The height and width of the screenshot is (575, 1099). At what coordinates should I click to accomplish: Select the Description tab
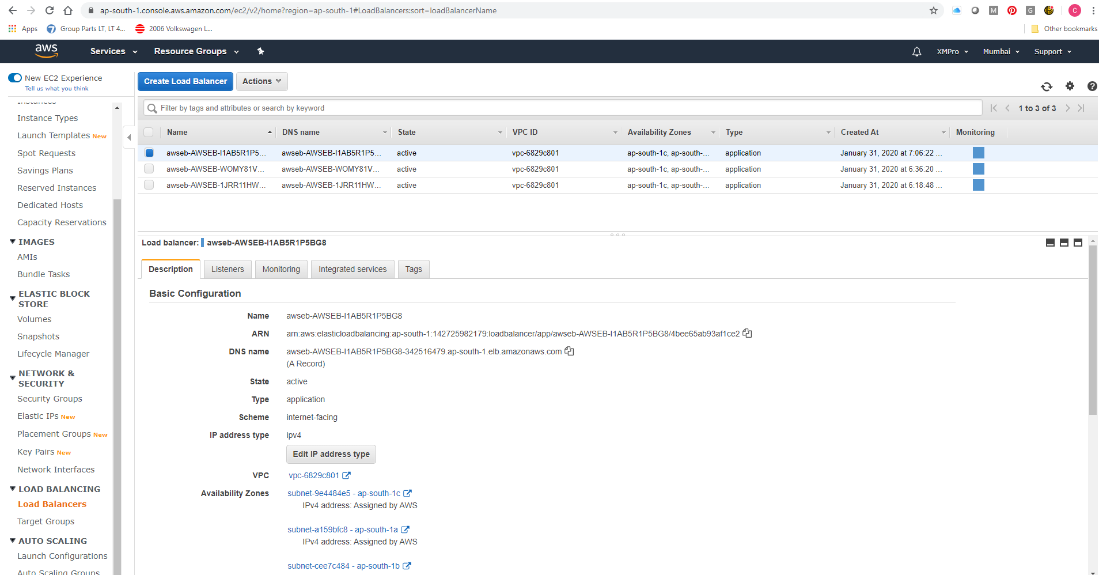tap(170, 269)
